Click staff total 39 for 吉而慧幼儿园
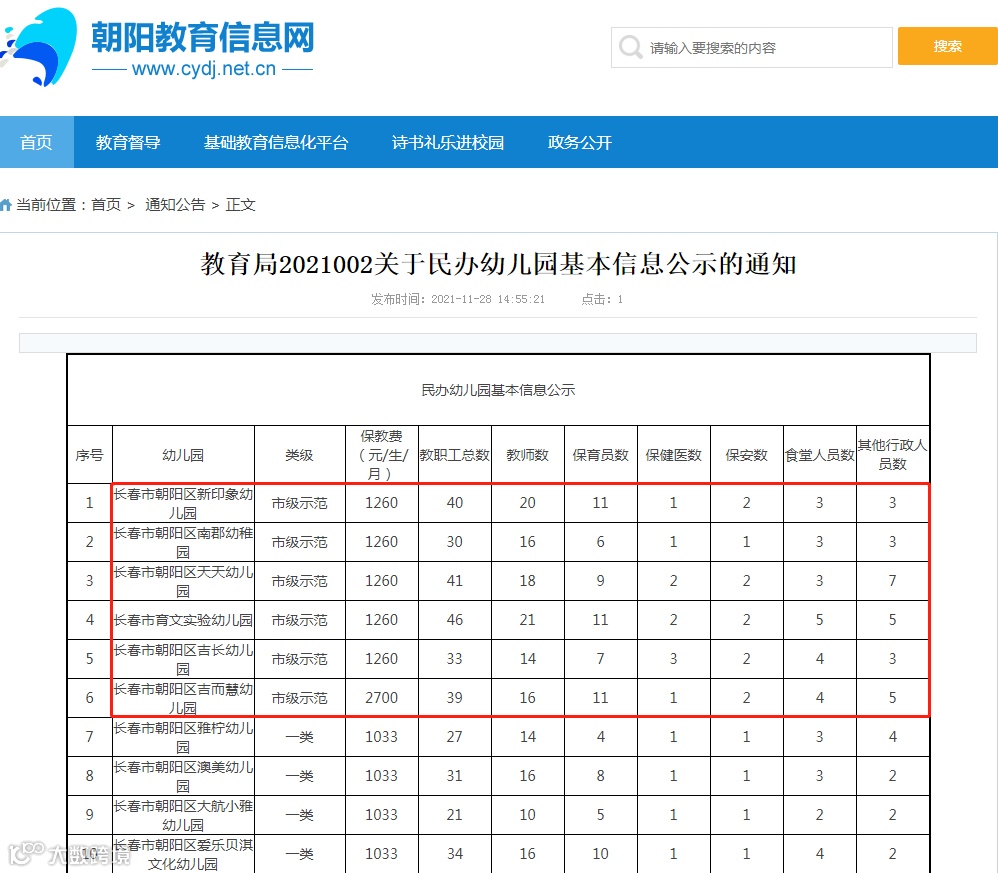998x873 pixels. (454, 698)
